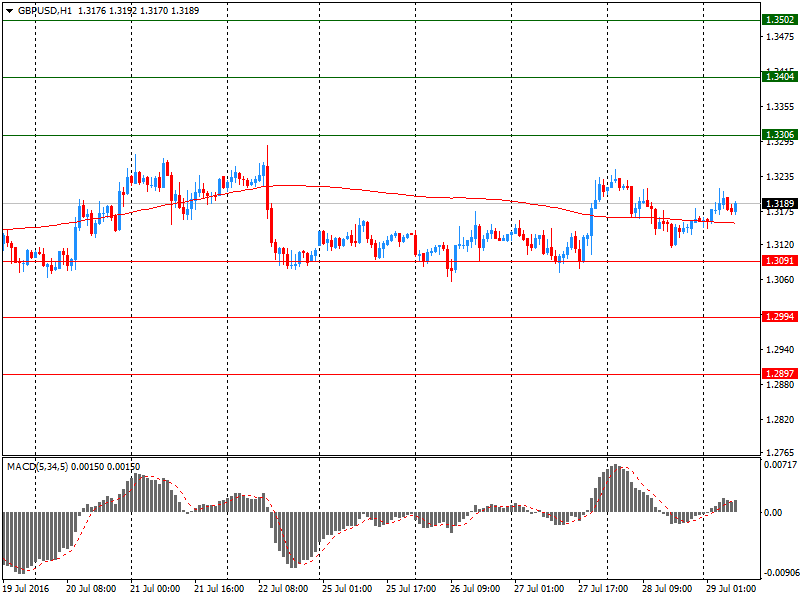Image resolution: width=800 pixels, height=600 pixels.
Task: Click the MACD(5,34,5) indicator label
Action: click(37, 467)
